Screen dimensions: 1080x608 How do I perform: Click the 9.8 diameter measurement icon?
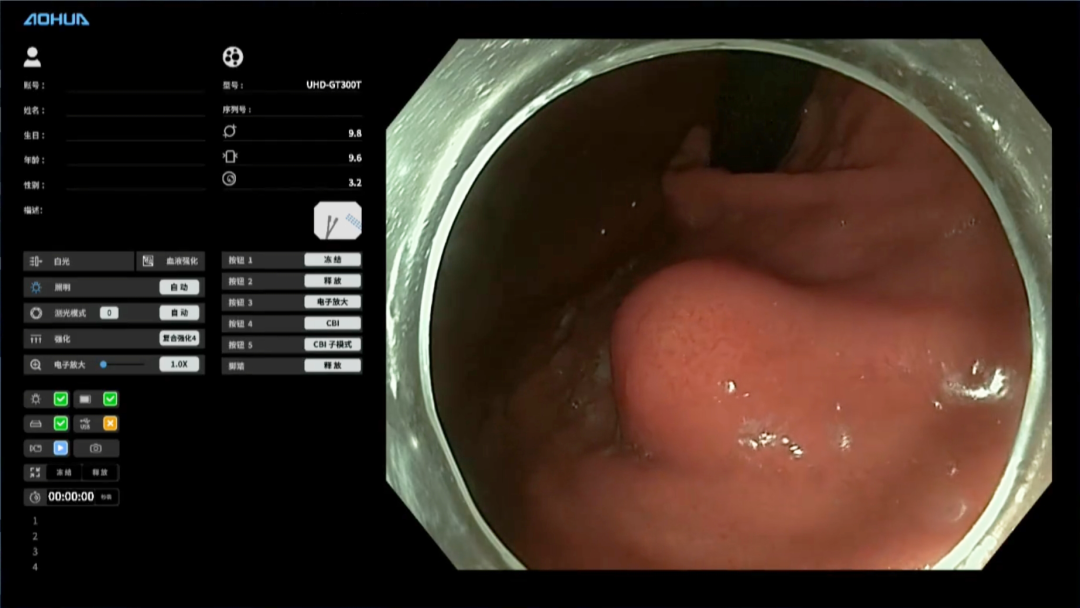coord(229,131)
